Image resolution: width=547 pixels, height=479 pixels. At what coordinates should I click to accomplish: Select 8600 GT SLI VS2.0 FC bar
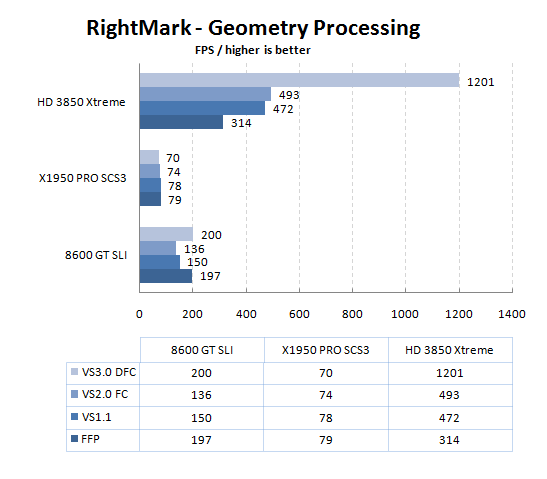158,248
